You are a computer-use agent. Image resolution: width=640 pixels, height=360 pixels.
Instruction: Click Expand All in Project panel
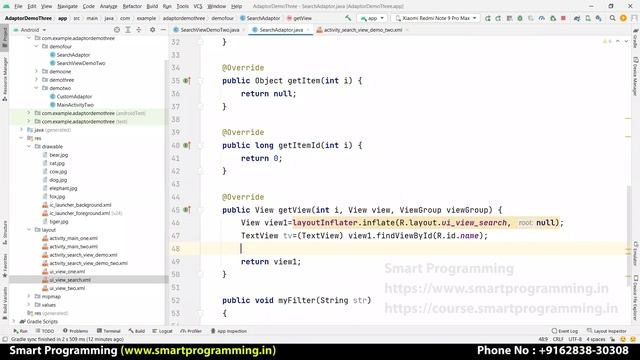click(x=128, y=30)
